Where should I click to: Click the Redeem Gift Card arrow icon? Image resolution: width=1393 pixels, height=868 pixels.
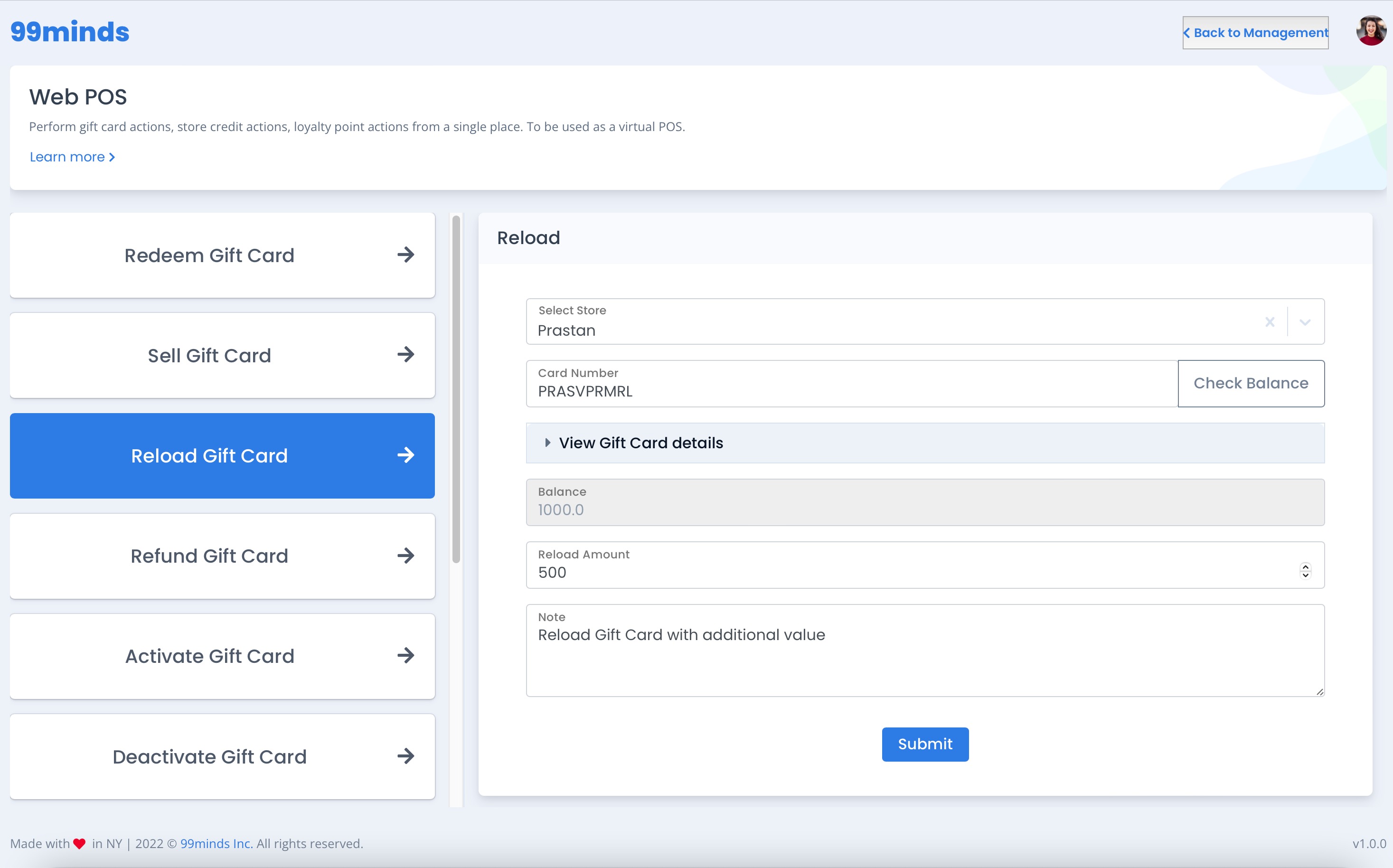coord(406,255)
